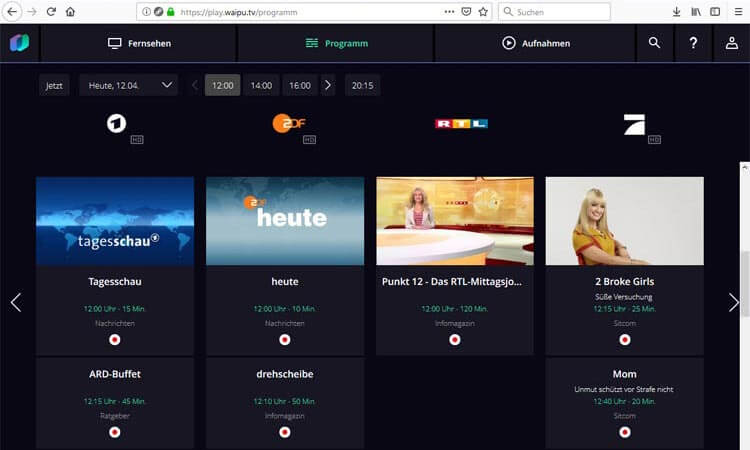
Task: Open the browser hamburger menu
Action: click(739, 12)
